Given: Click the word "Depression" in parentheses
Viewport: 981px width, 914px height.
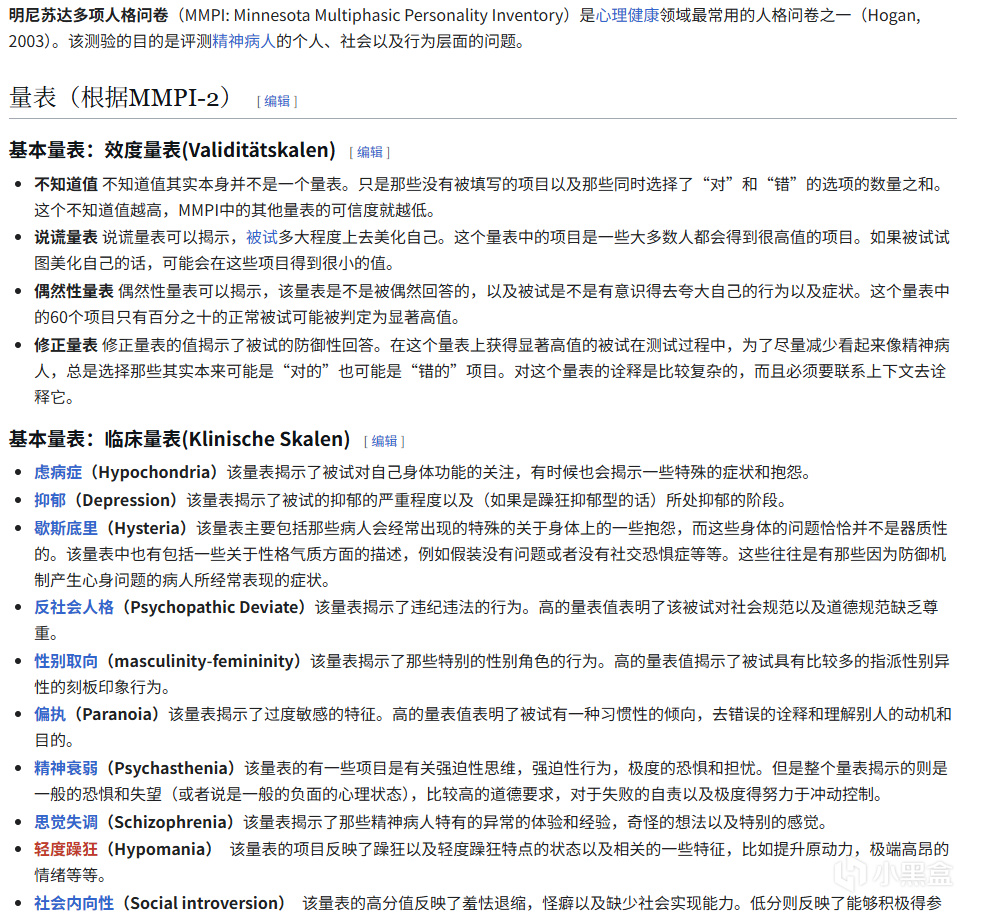Looking at the screenshot, I should tap(126, 500).
